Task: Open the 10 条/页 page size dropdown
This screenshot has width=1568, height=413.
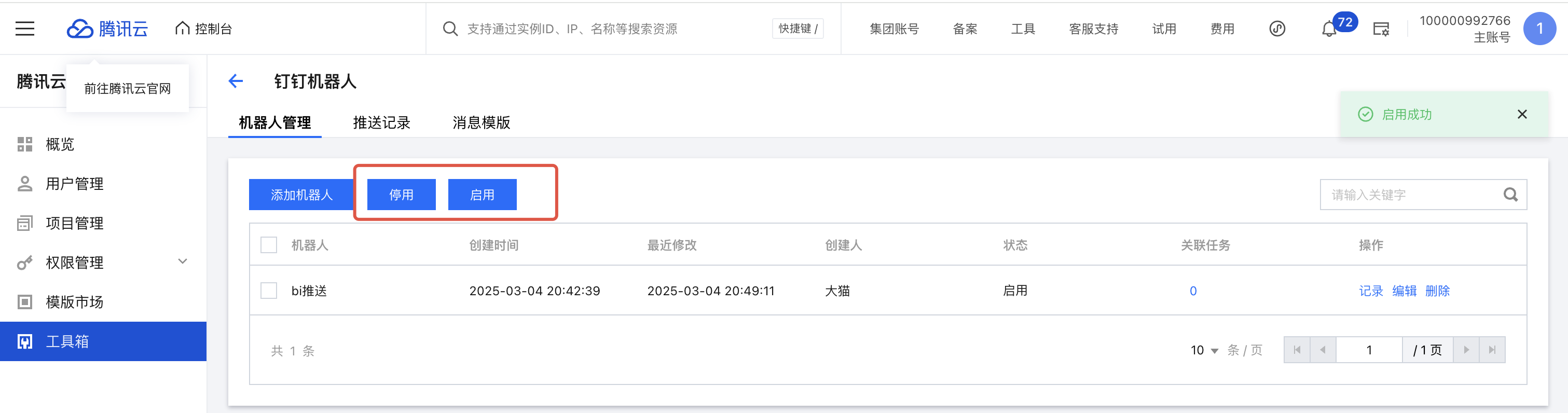Action: [x=1204, y=350]
